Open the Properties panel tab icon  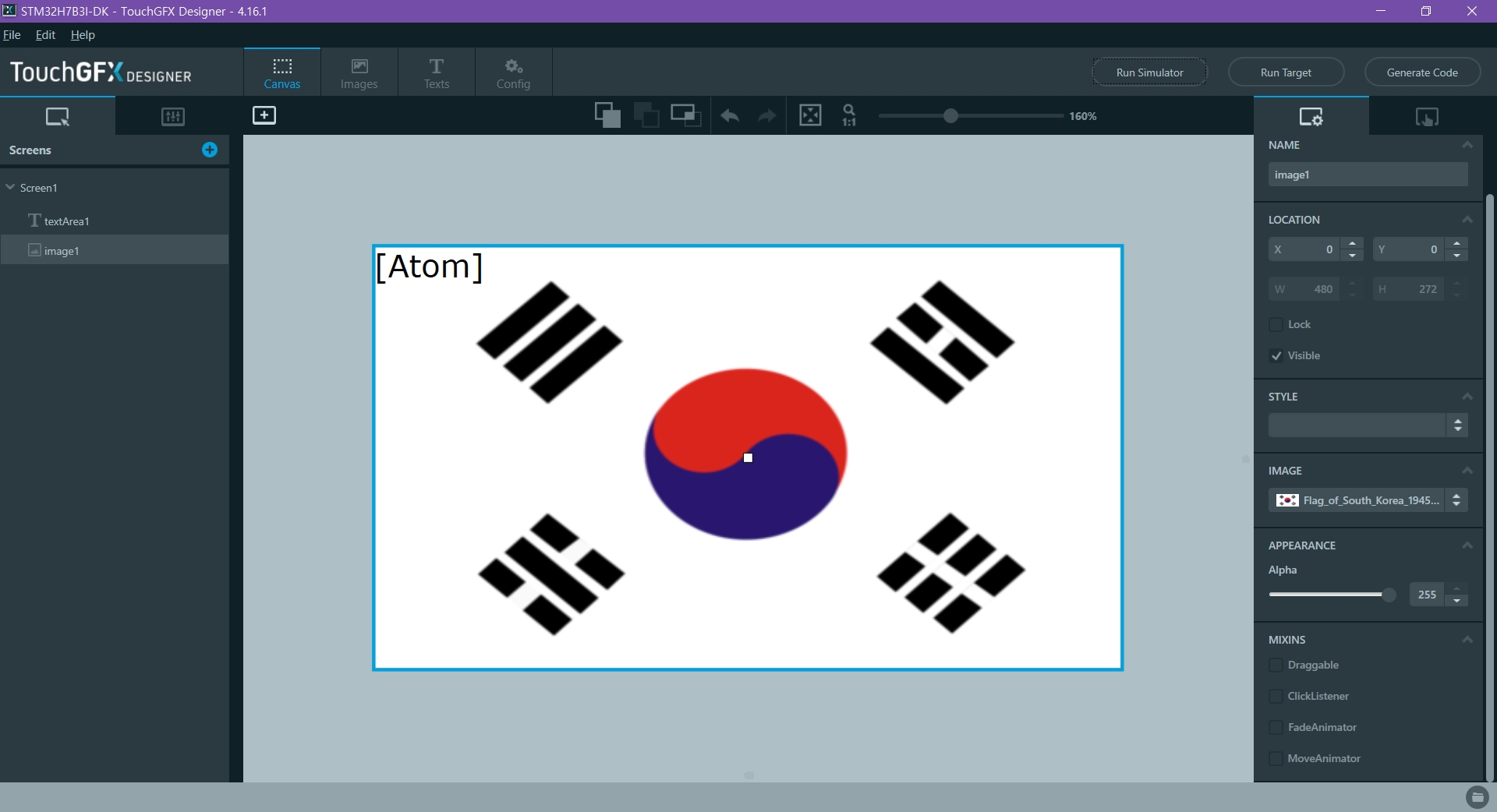click(x=1311, y=117)
